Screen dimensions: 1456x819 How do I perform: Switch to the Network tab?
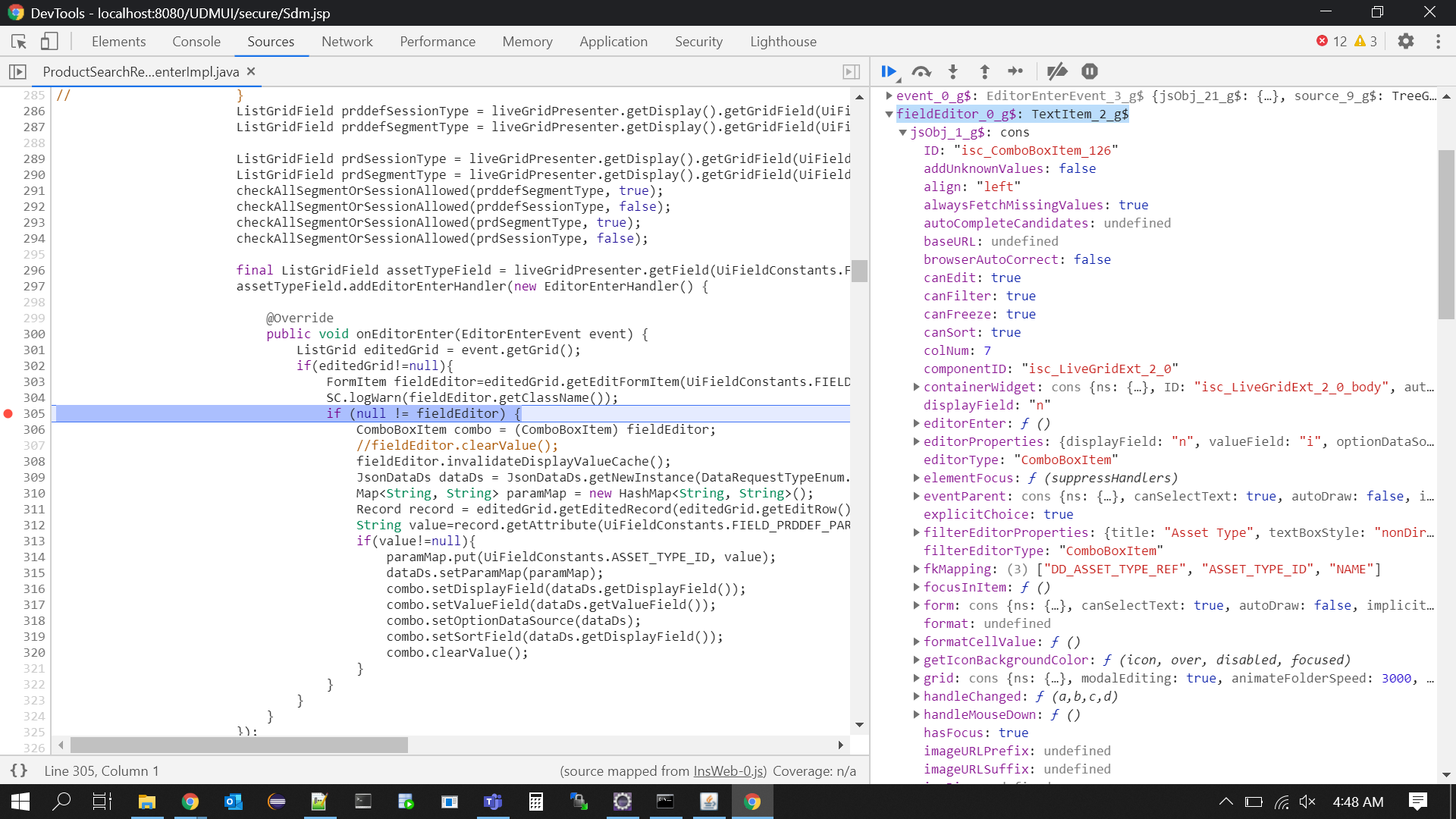347,42
